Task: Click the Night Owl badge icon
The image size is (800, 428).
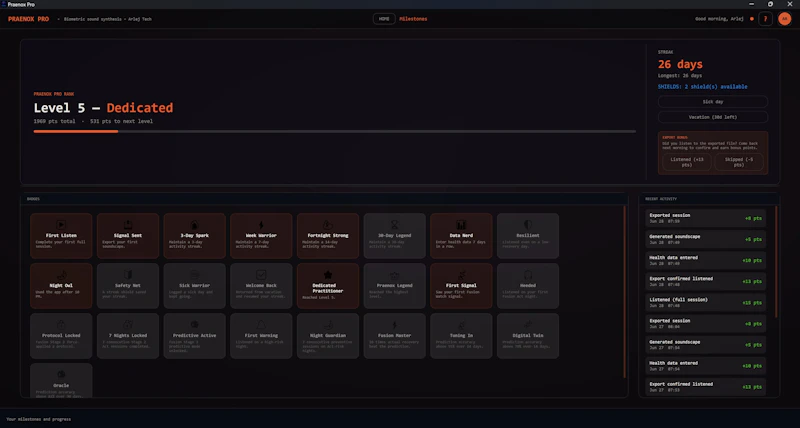Action: click(61, 274)
